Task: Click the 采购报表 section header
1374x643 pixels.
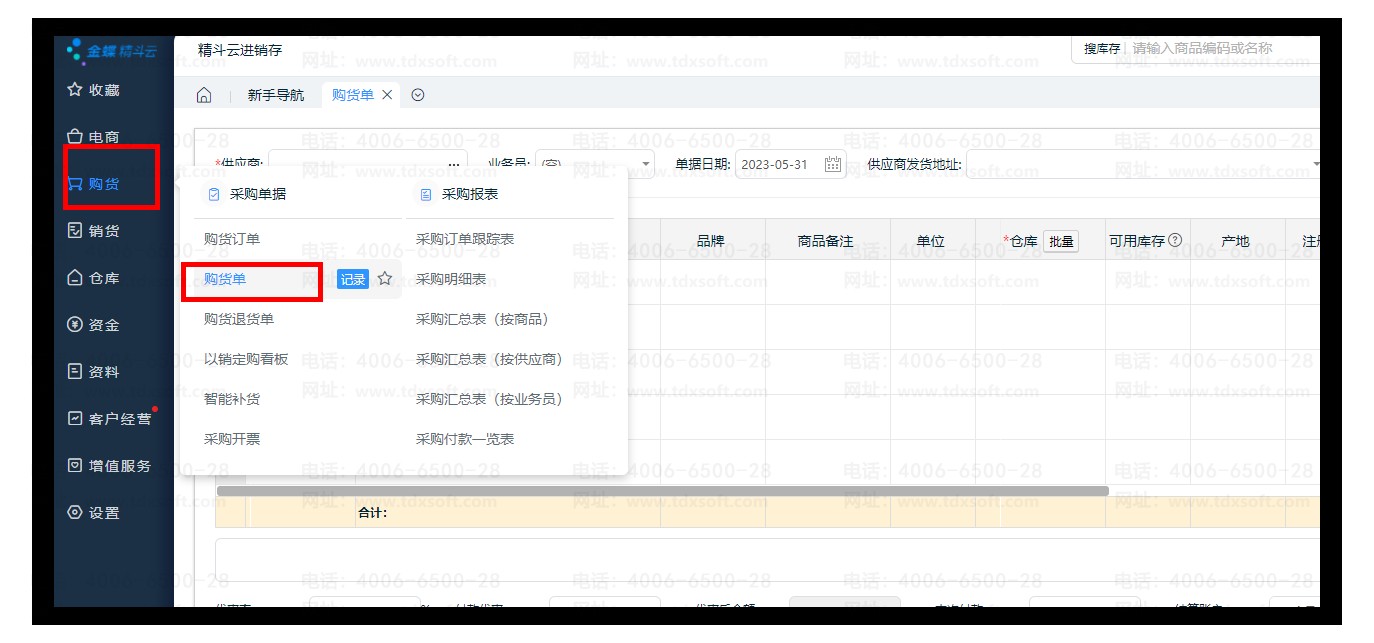Action: [x=459, y=194]
